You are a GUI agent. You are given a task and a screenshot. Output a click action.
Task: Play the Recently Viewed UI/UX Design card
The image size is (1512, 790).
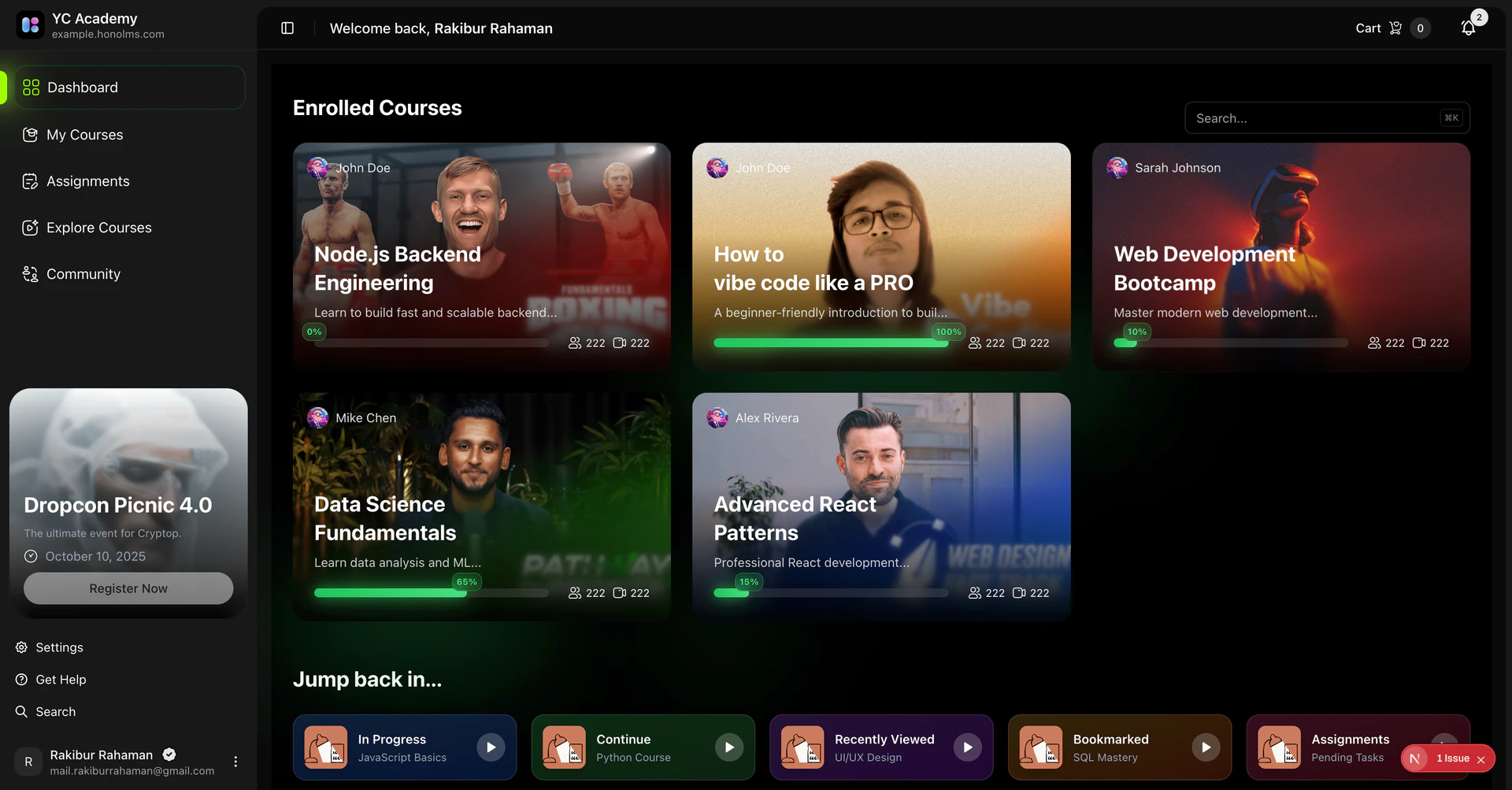(967, 747)
